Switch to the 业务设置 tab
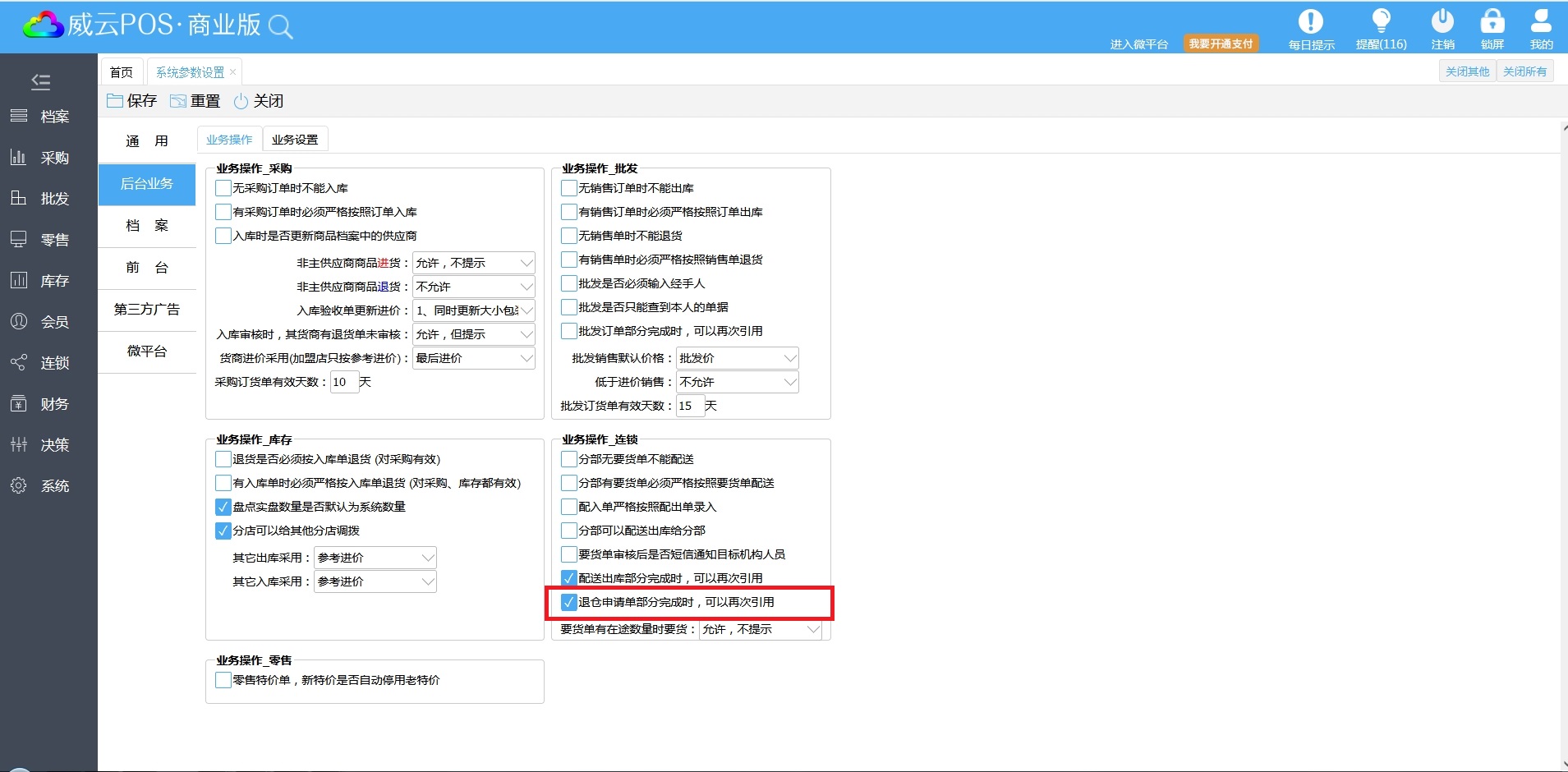 pyautogui.click(x=295, y=140)
